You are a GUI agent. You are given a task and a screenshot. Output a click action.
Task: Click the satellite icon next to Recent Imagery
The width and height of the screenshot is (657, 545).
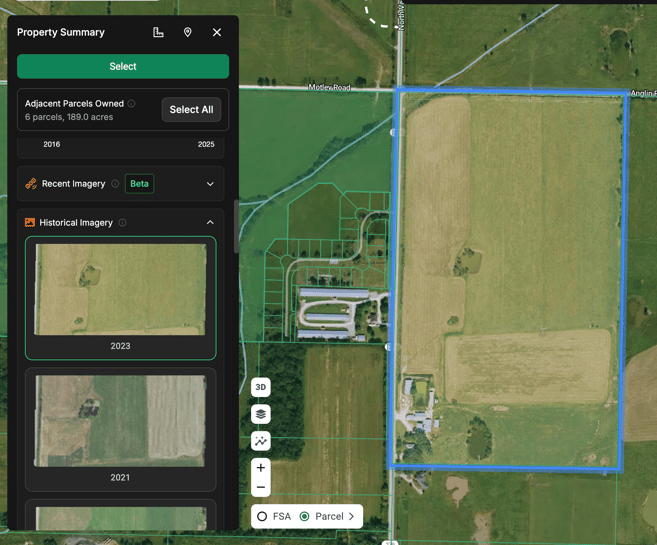click(31, 184)
